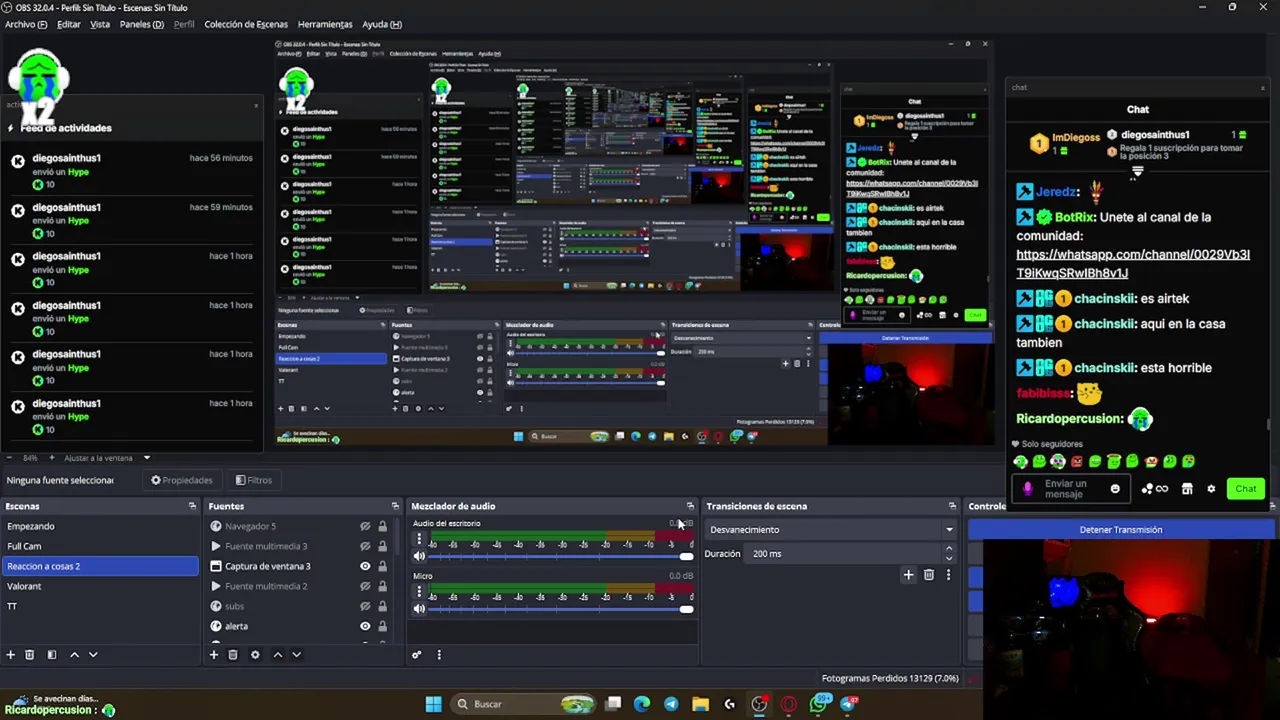Select the Valorant scene
This screenshot has width=1280, height=720.
100,586
